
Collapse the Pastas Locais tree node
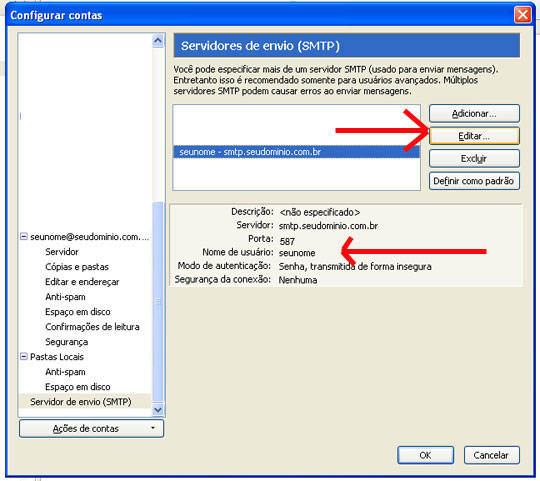[x=24, y=356]
